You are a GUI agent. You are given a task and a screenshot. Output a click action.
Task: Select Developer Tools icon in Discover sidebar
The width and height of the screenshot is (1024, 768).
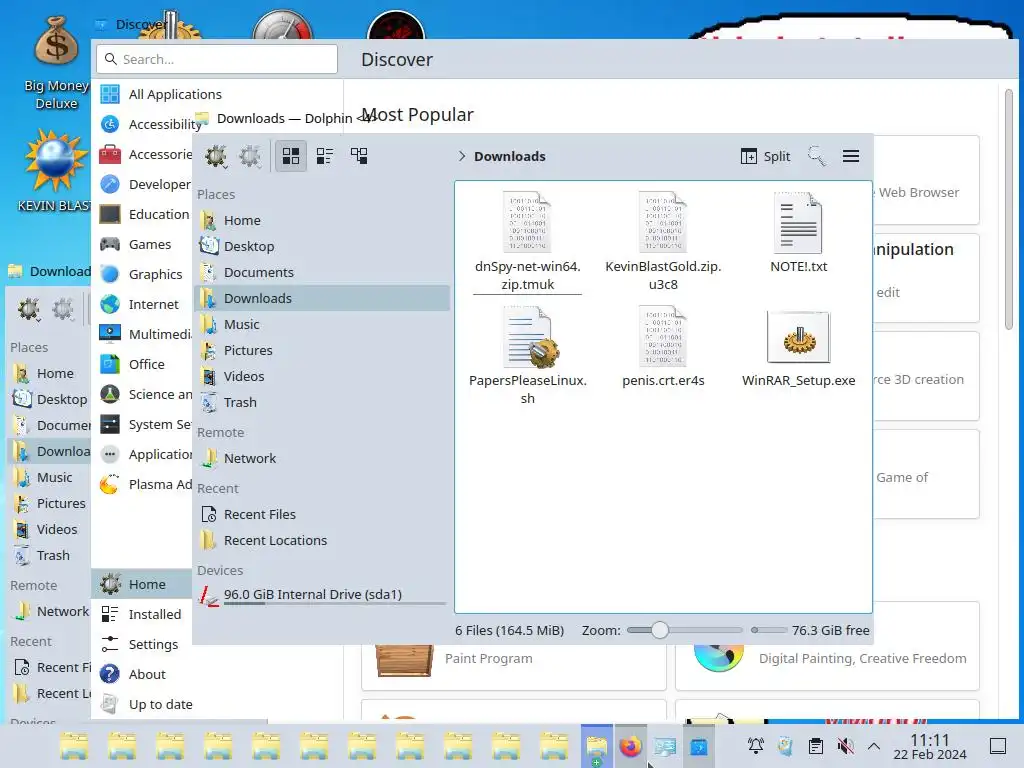(110, 184)
